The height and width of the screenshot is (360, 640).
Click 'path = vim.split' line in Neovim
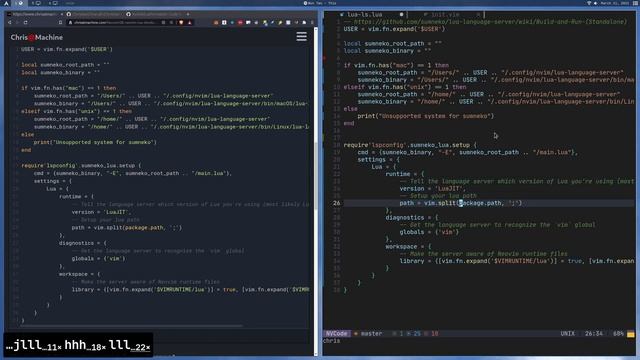click(460, 203)
